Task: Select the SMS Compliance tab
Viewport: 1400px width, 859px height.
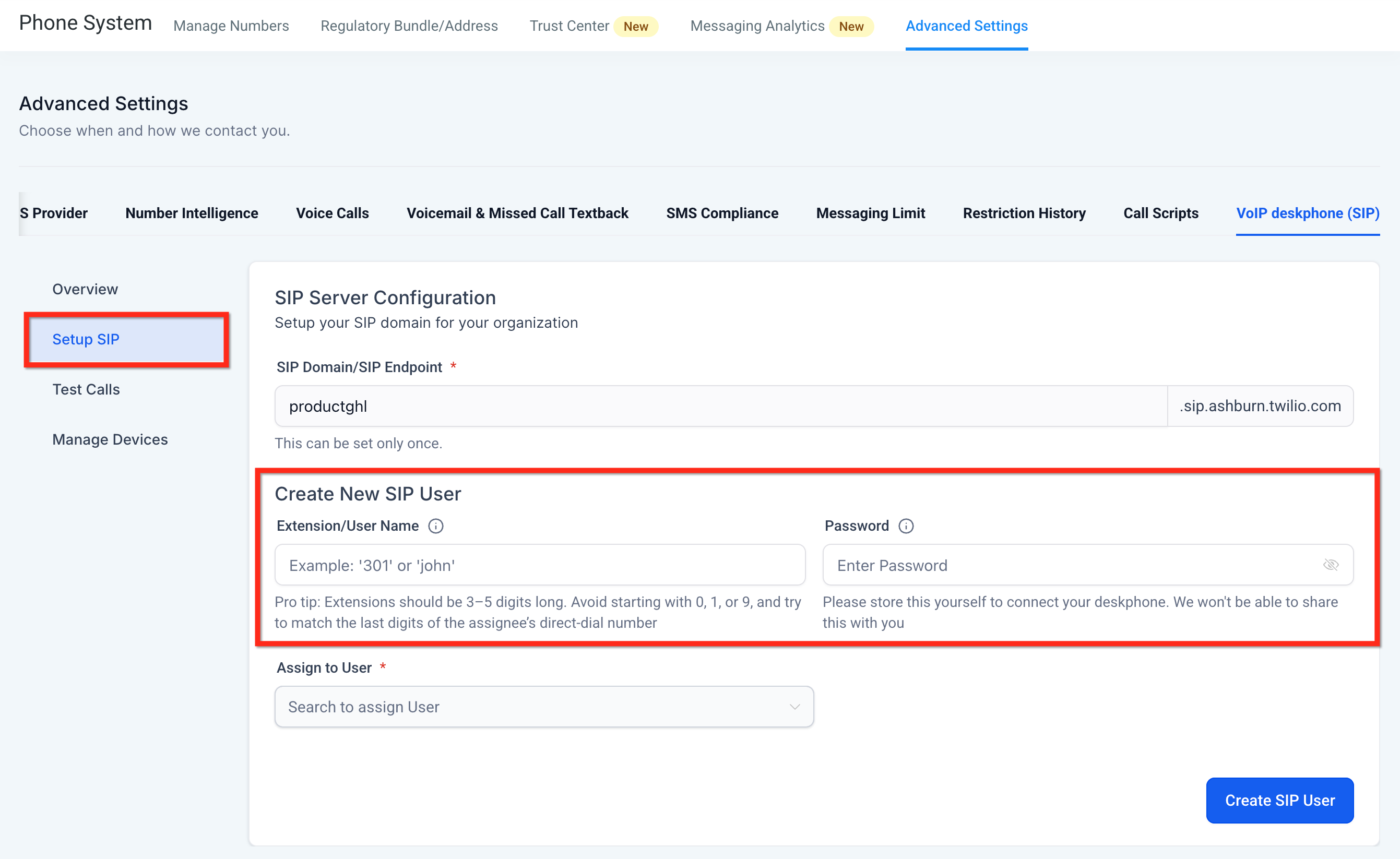Action: pyautogui.click(x=721, y=213)
